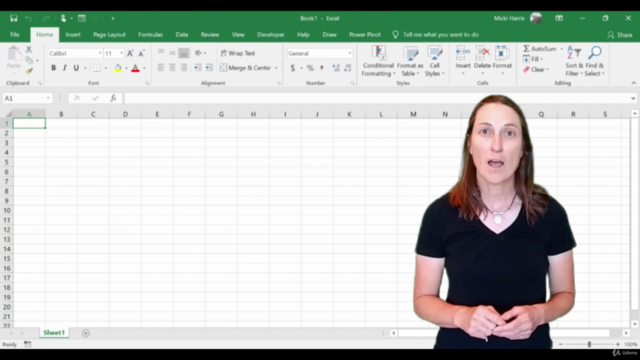
Task: Expand the formula bar
Action: [x=633, y=98]
